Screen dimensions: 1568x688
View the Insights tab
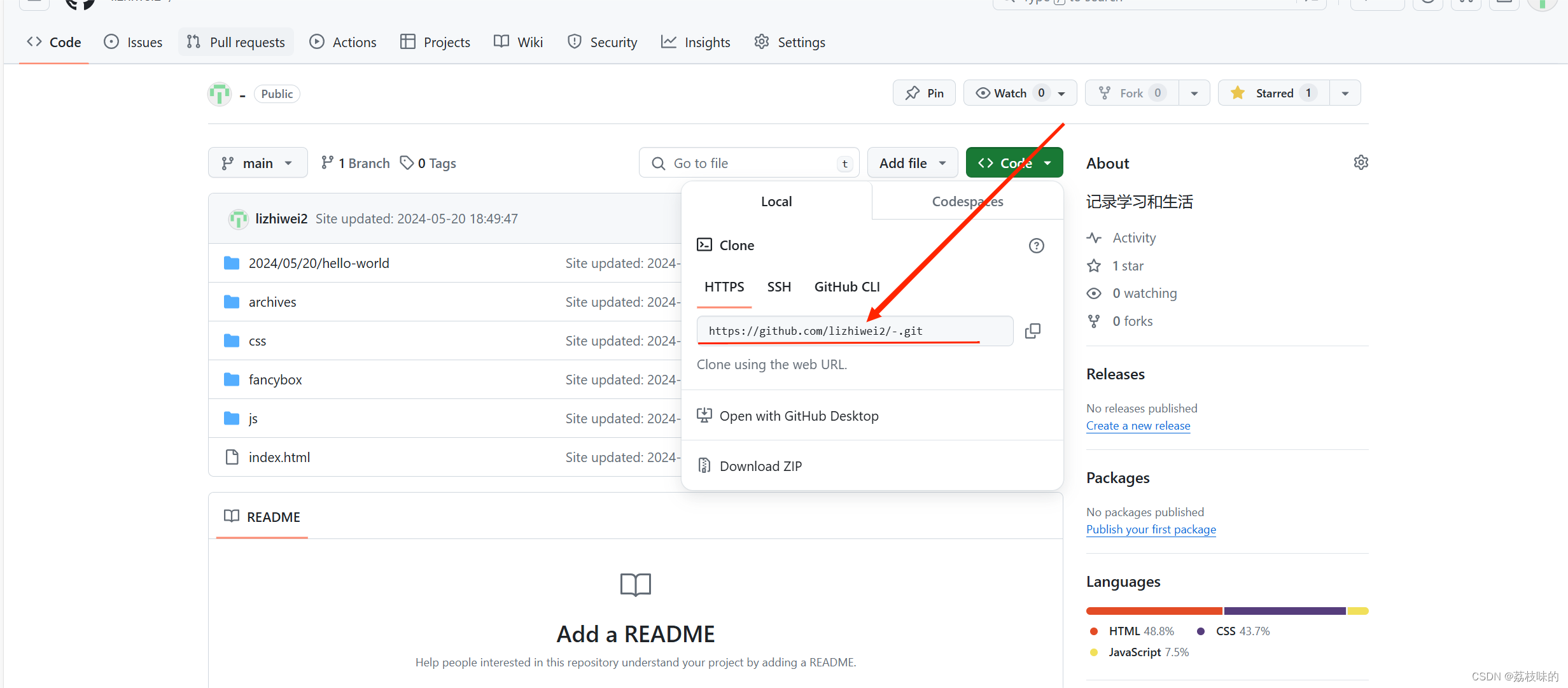click(x=696, y=42)
